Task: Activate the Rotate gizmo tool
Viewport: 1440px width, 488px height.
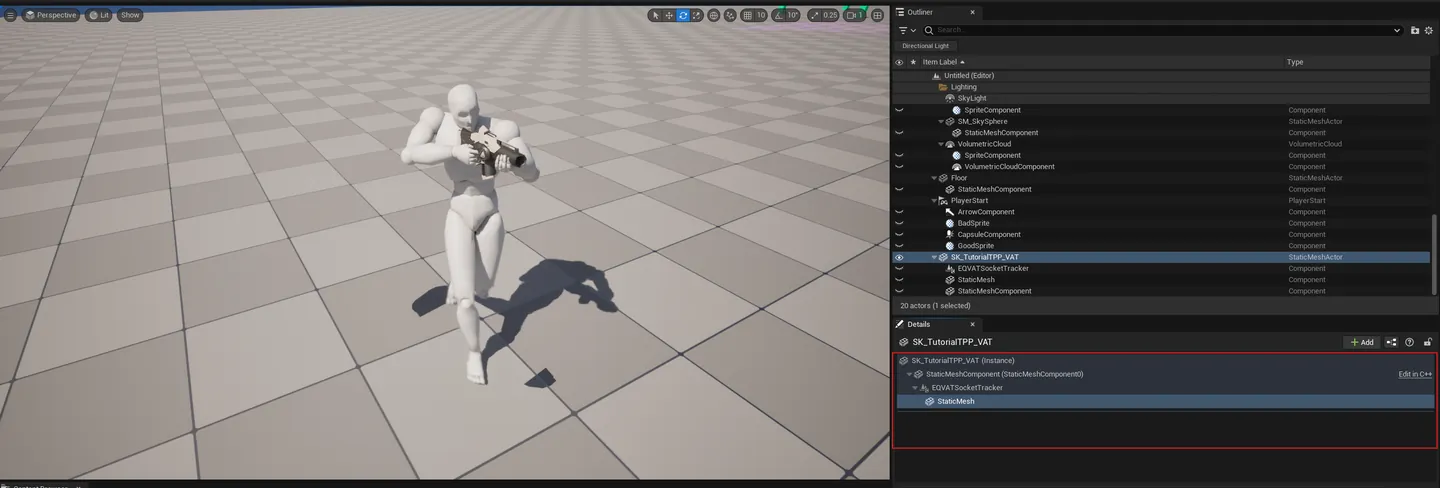Action: coord(683,15)
